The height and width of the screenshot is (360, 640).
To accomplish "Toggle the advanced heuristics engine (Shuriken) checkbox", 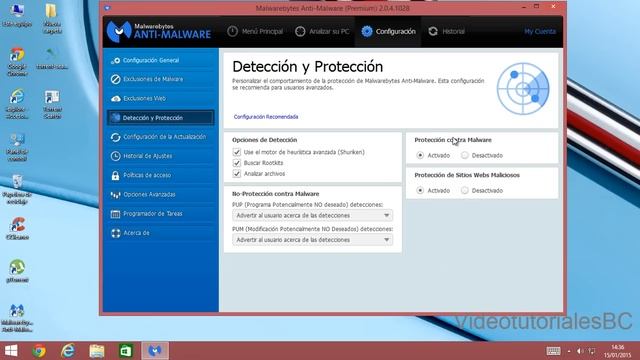I will pyautogui.click(x=237, y=152).
